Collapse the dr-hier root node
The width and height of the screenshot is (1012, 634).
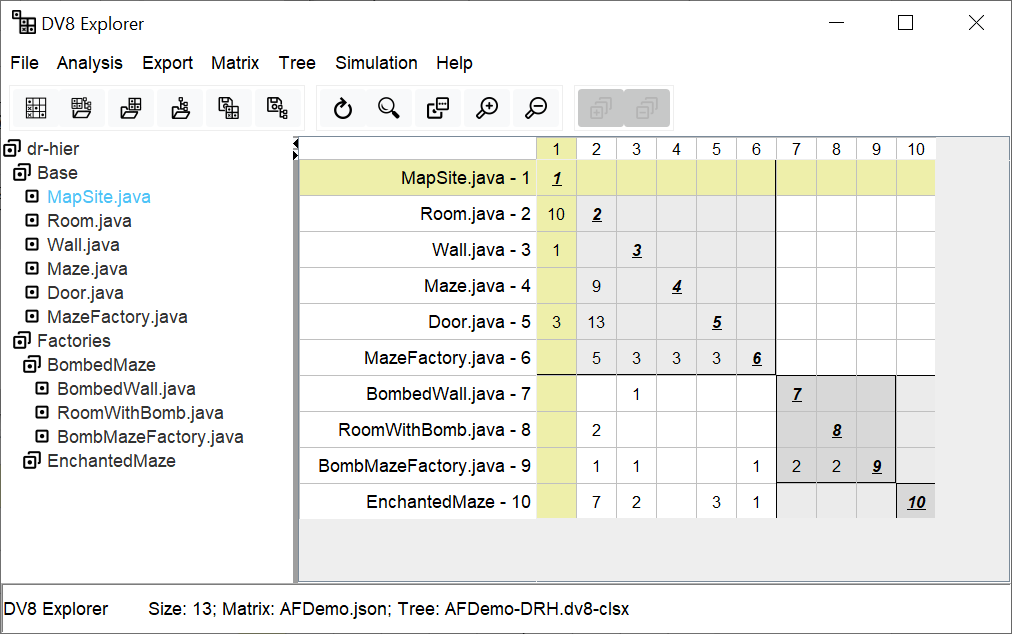pyautogui.click(x=12, y=148)
